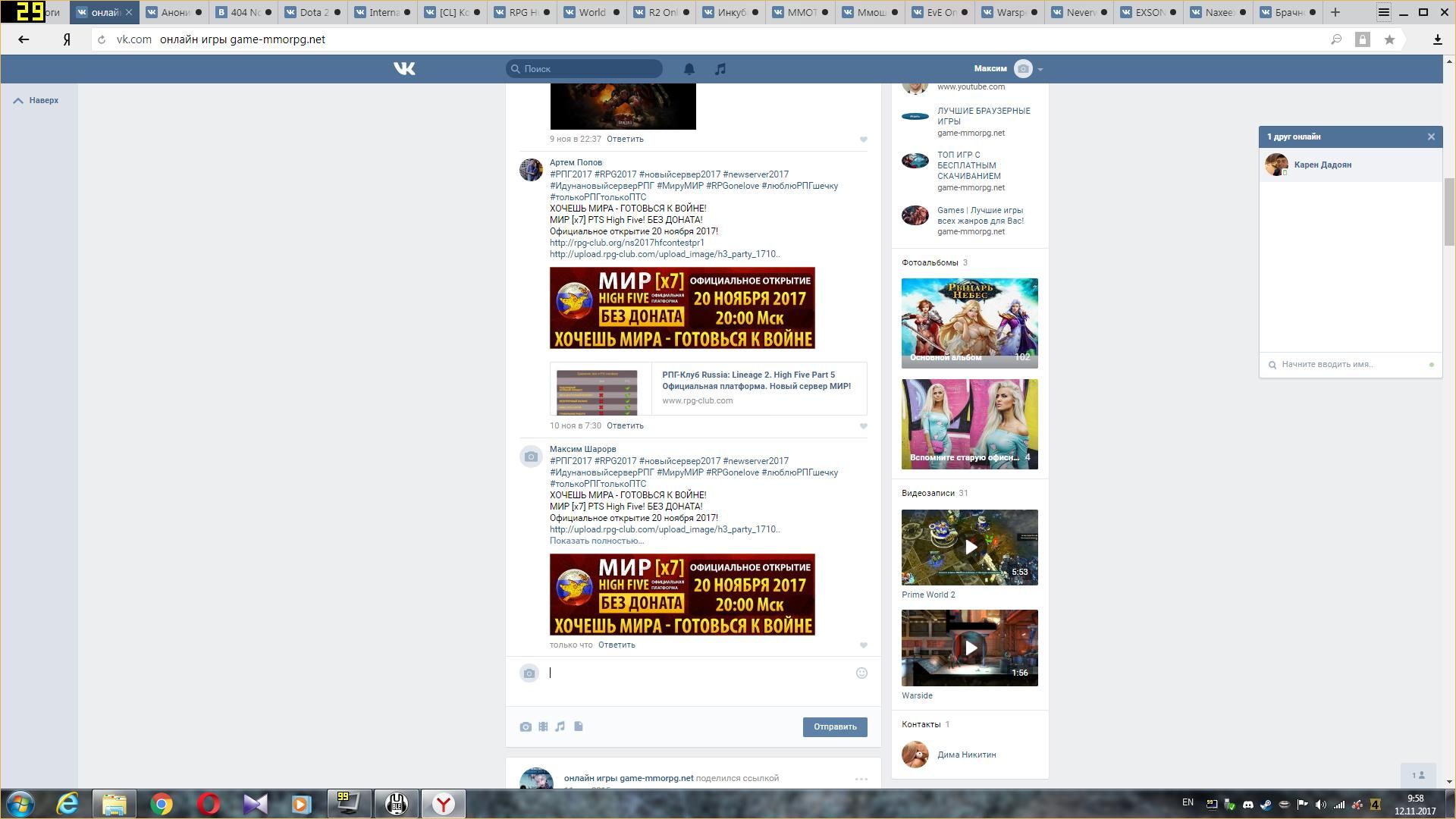The width and height of the screenshot is (1456, 819).
Task: Open post options three-dots menu
Action: coord(861,779)
